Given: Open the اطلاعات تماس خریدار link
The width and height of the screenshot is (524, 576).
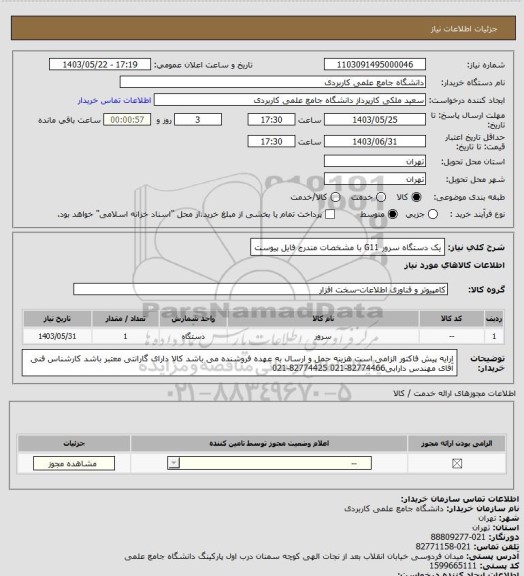Looking at the screenshot, I should (x=114, y=100).
